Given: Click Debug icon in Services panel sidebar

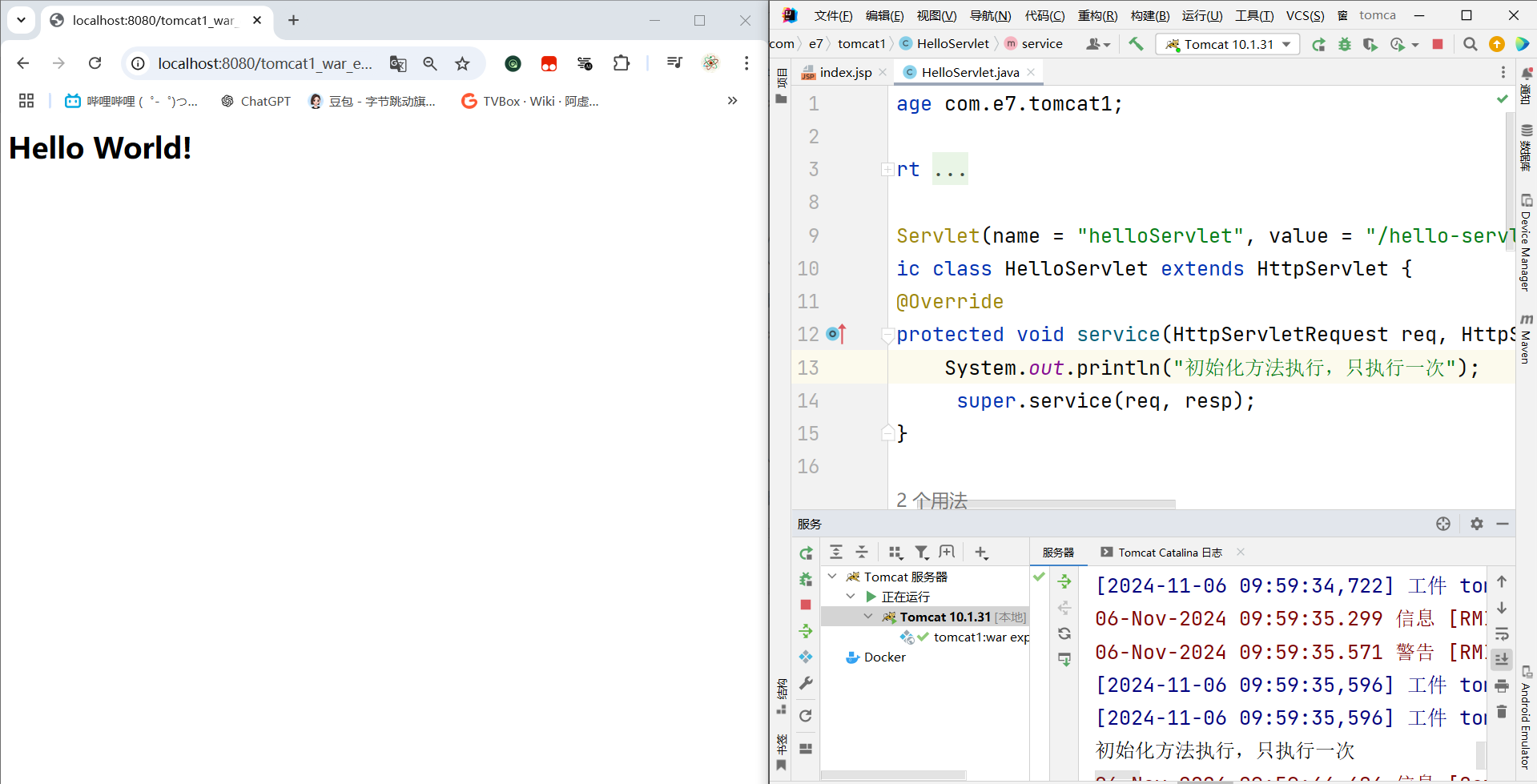Looking at the screenshot, I should click(806, 579).
